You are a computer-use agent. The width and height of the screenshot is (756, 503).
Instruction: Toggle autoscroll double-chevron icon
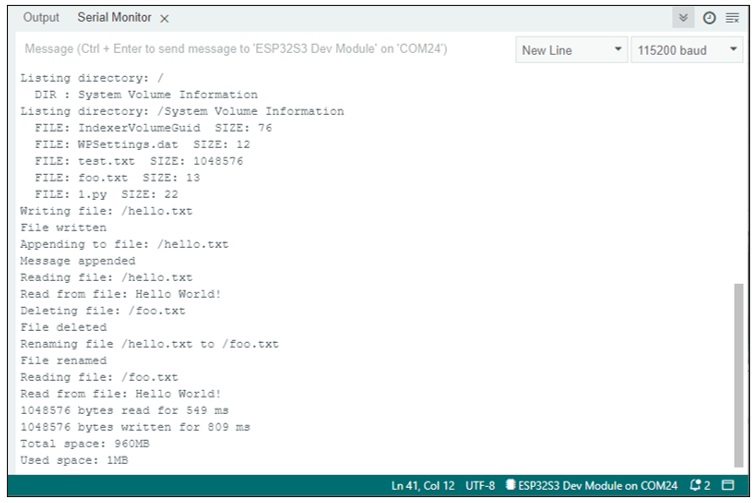click(683, 18)
